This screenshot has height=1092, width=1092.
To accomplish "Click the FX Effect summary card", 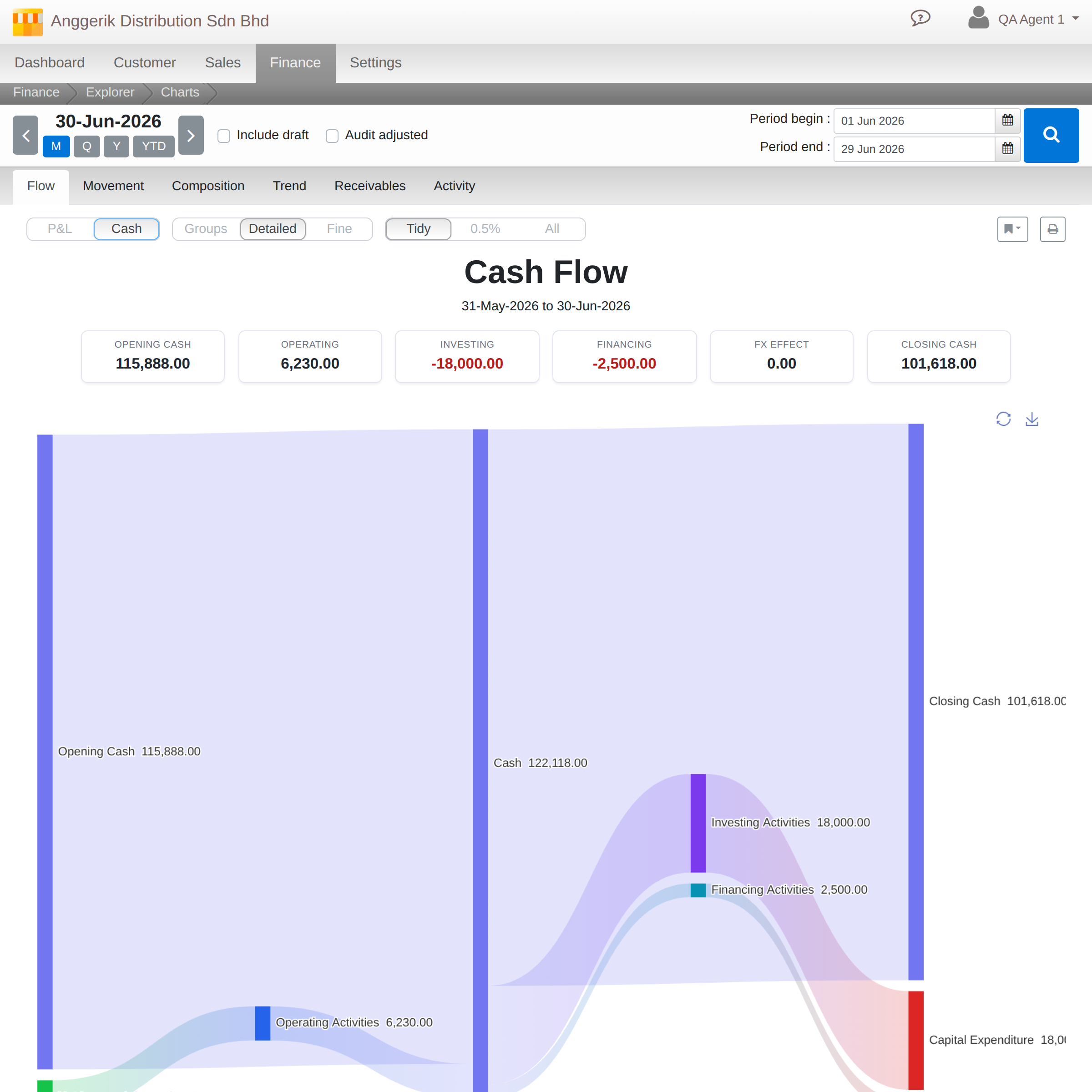I will (x=781, y=357).
